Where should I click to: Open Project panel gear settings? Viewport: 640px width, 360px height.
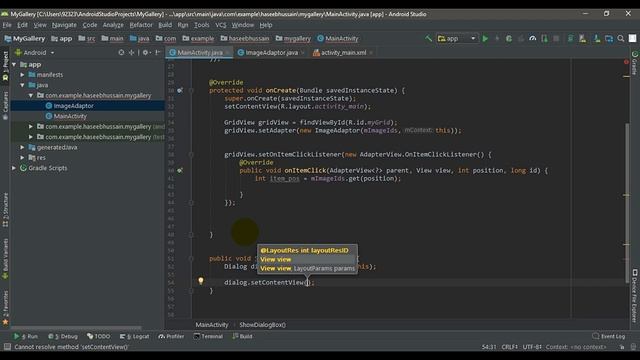pos(146,53)
